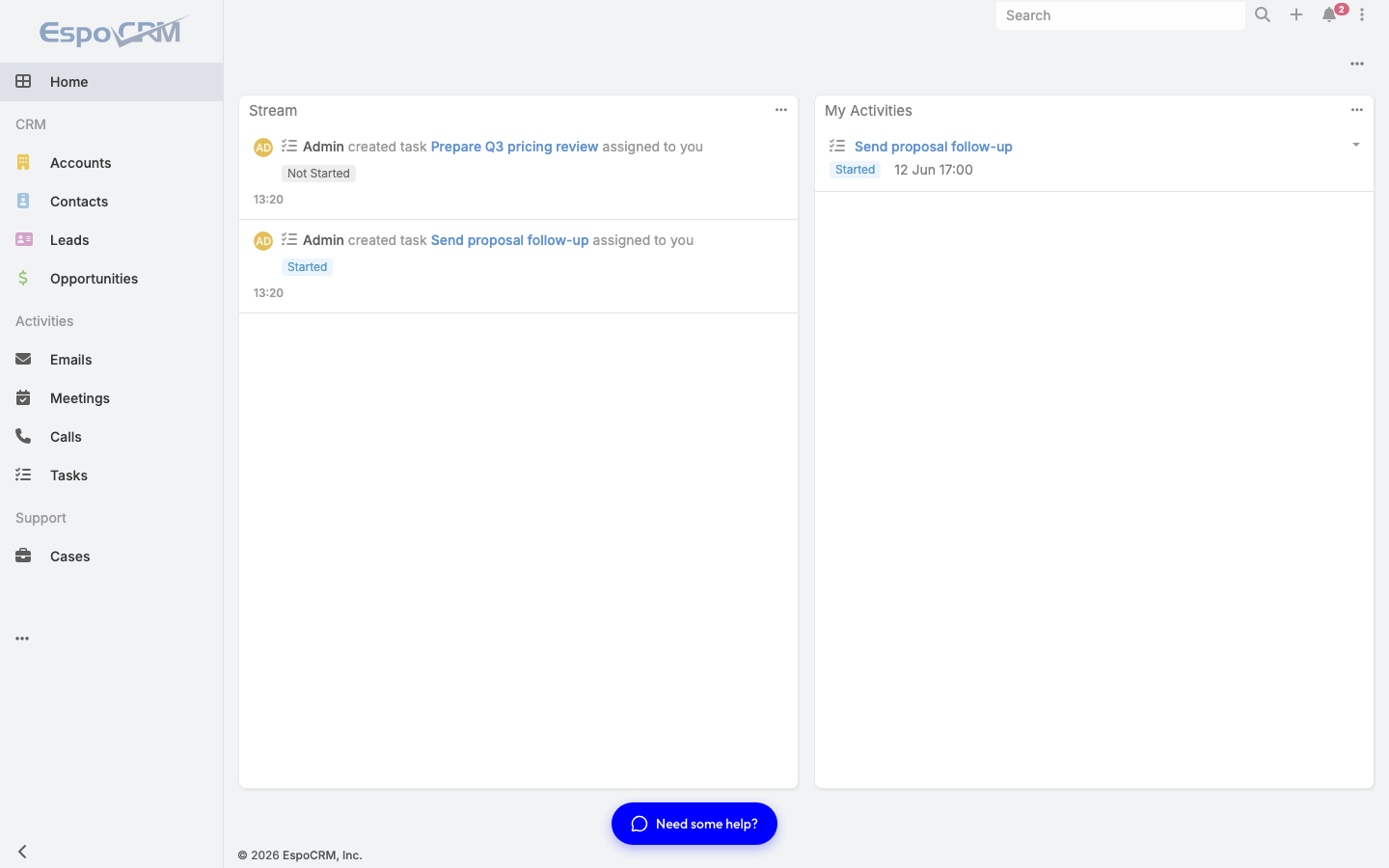The image size is (1389, 868).
Task: Open Tasks from the sidebar
Action: 111,475
